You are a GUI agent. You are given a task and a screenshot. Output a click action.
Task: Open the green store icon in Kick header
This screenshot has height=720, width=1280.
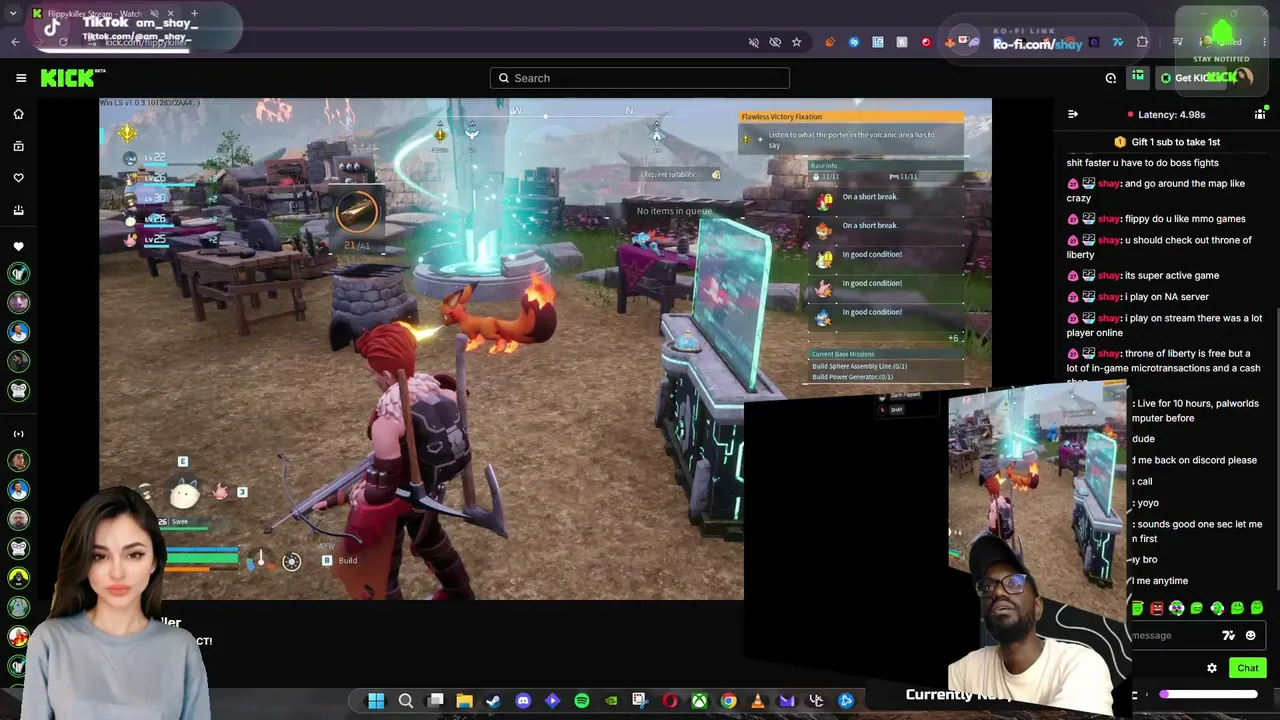point(1138,77)
